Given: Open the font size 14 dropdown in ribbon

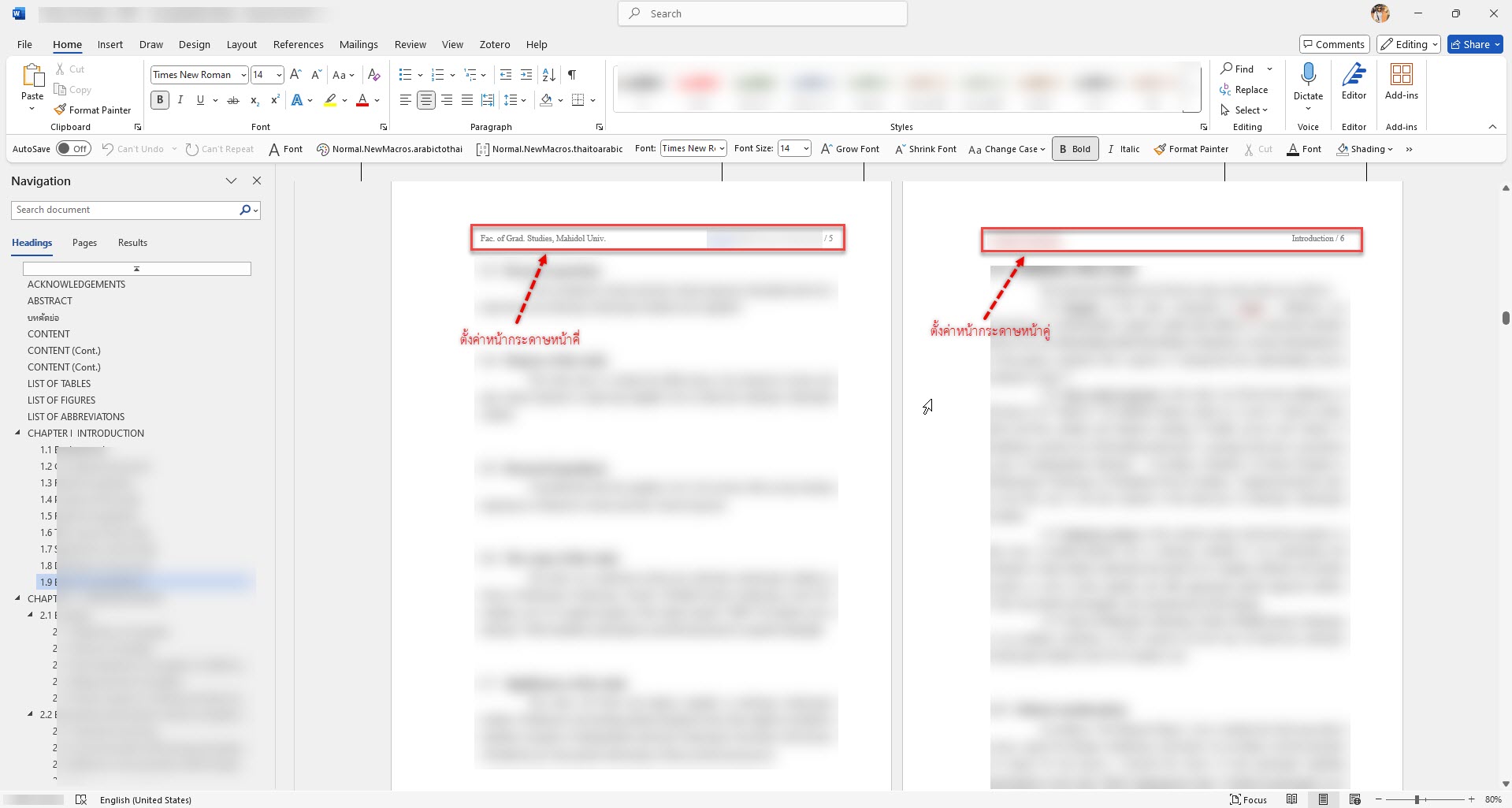Looking at the screenshot, I should click(279, 75).
